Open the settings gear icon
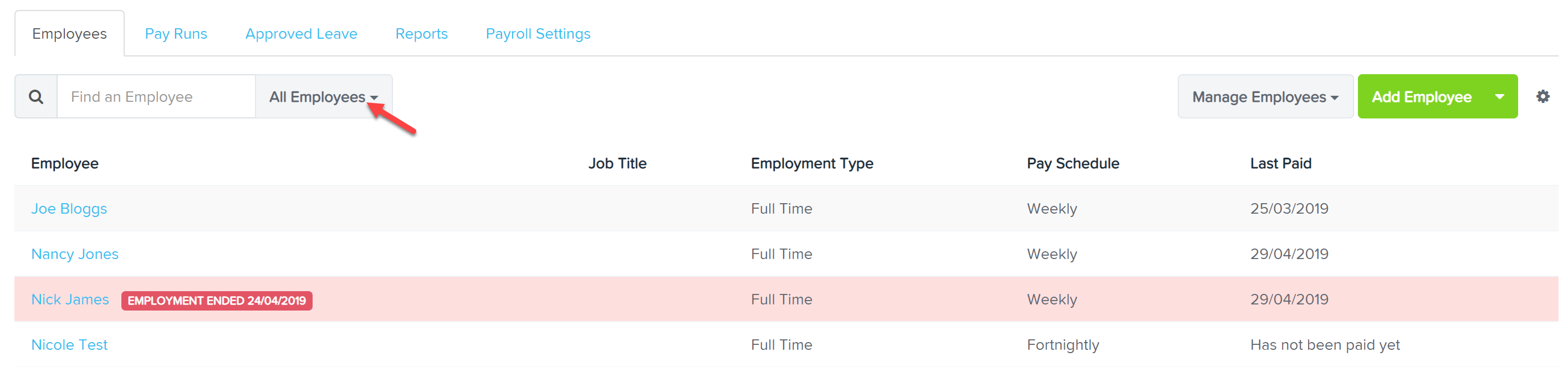Image resolution: width=1568 pixels, height=367 pixels. click(x=1543, y=97)
